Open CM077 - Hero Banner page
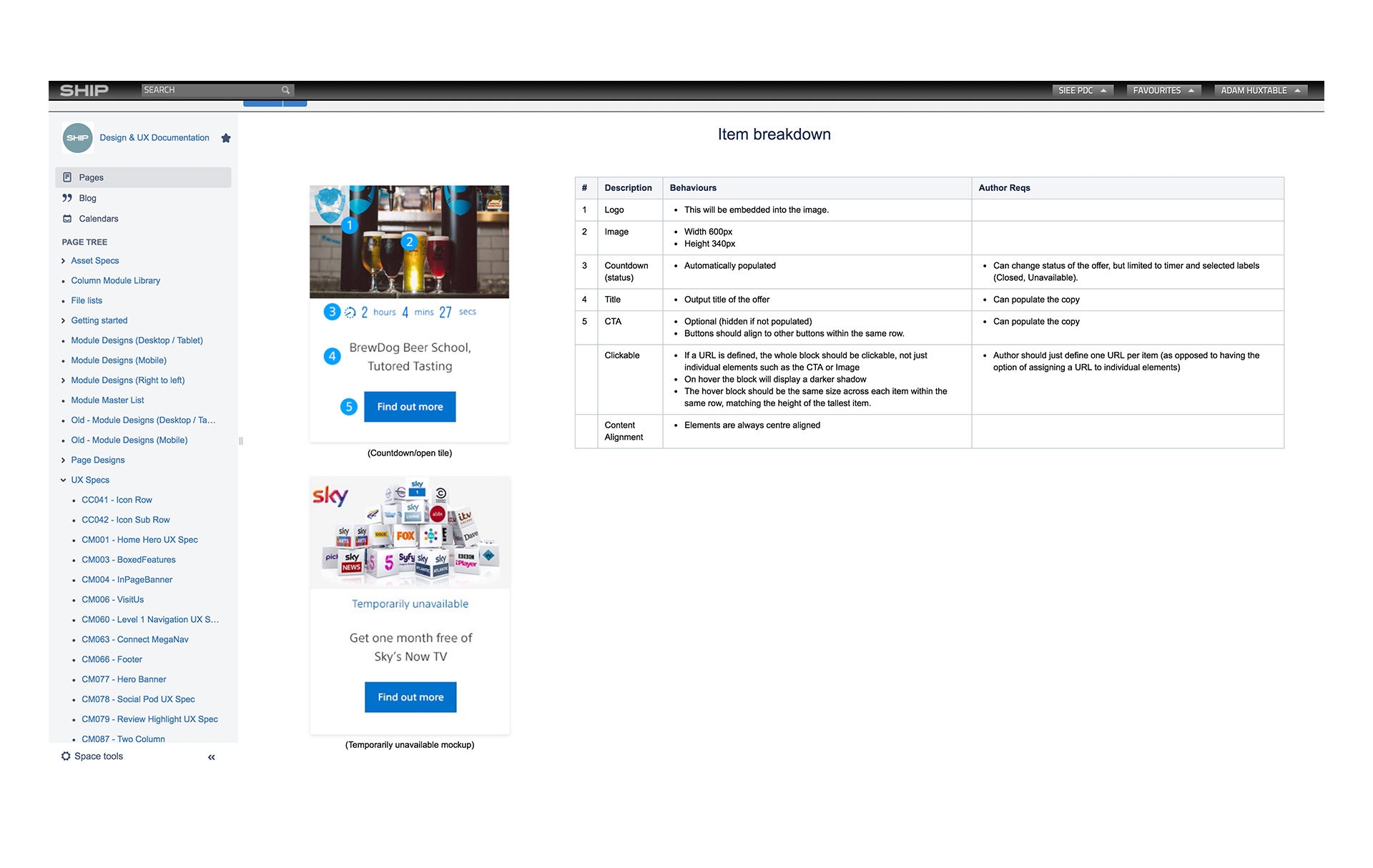This screenshot has height=868, width=1373. 124,680
